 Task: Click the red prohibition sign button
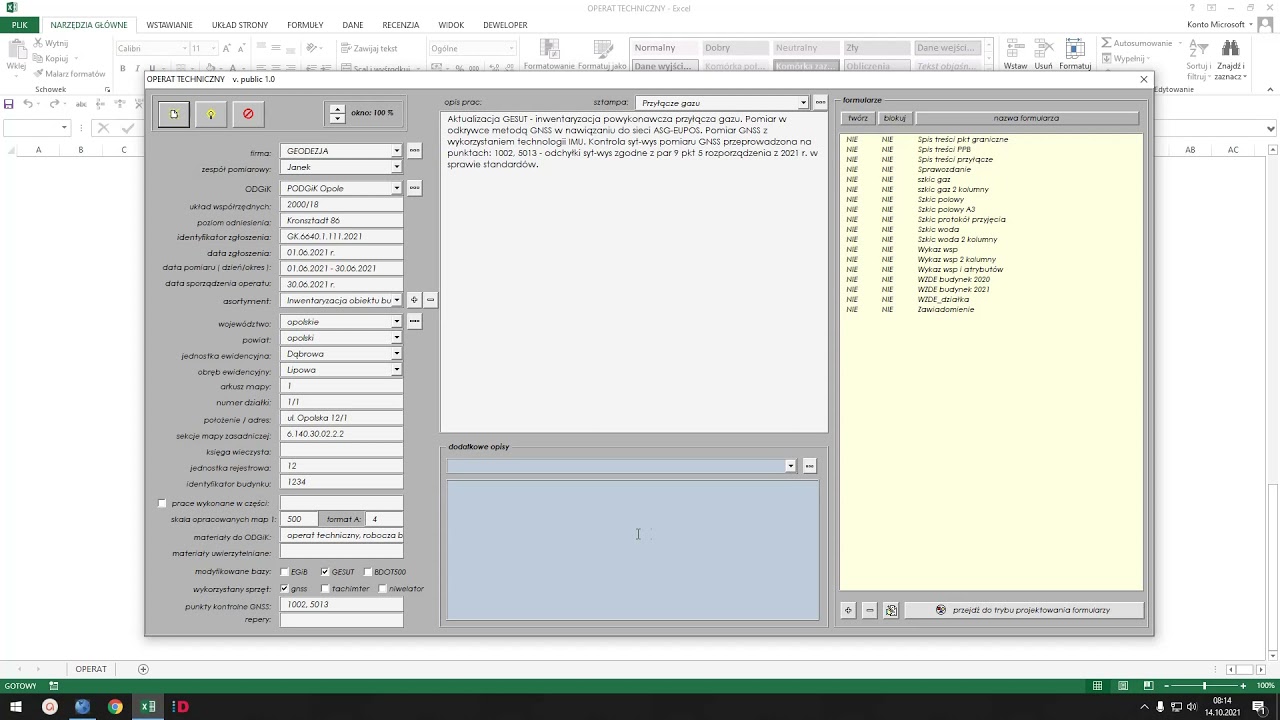(x=248, y=114)
